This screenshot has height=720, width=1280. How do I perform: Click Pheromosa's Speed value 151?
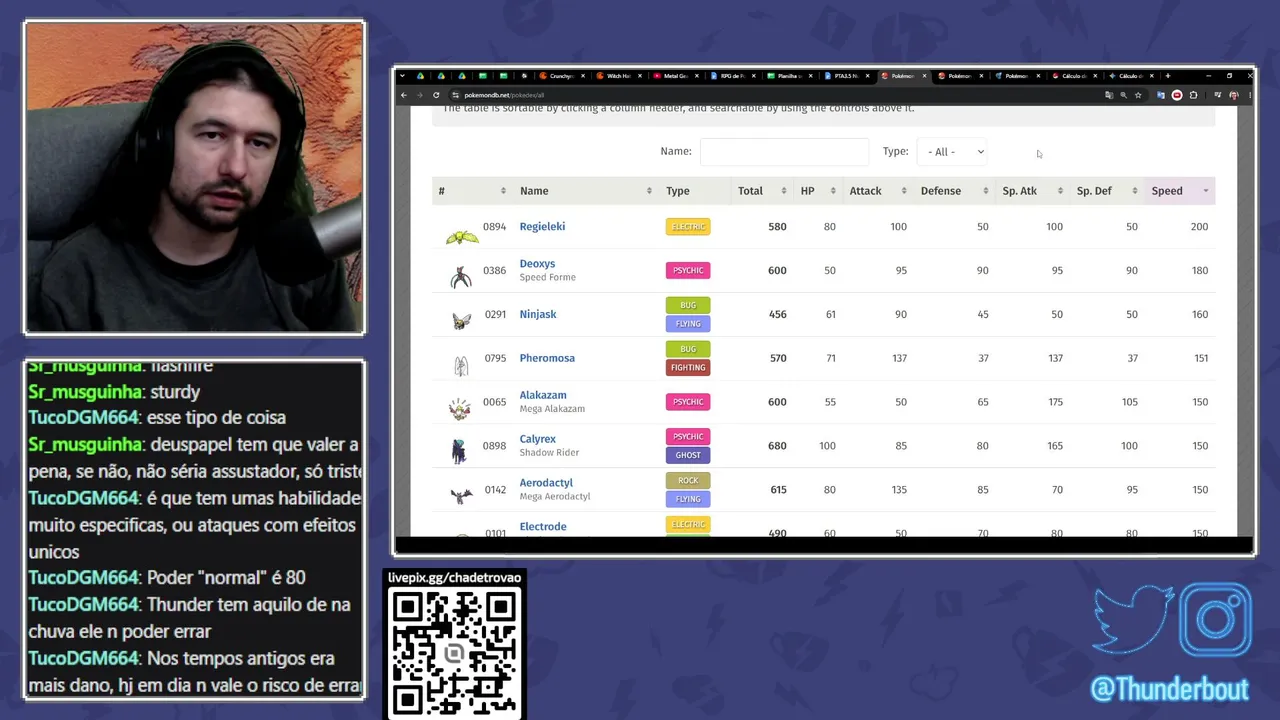pos(1200,358)
